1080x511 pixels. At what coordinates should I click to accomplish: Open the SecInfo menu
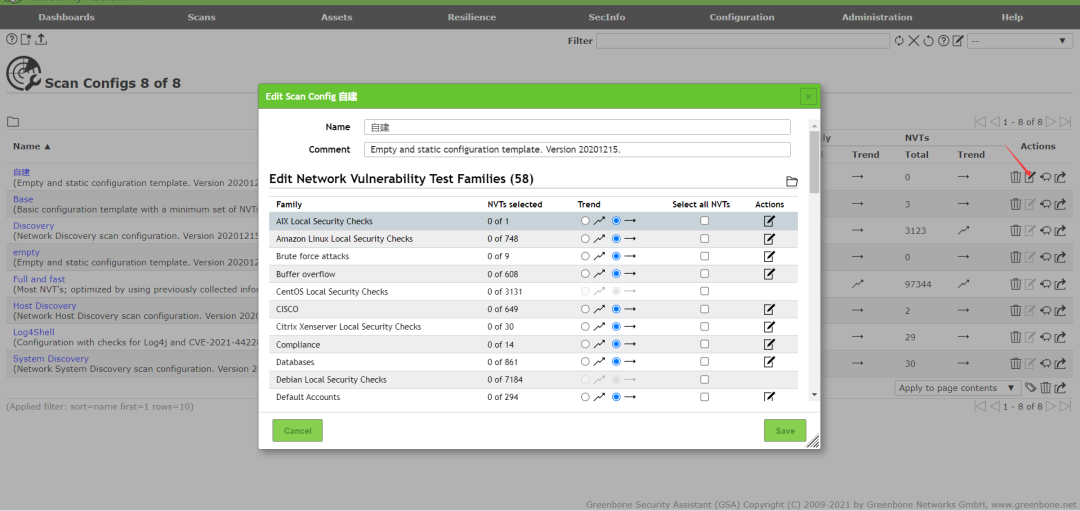(607, 17)
